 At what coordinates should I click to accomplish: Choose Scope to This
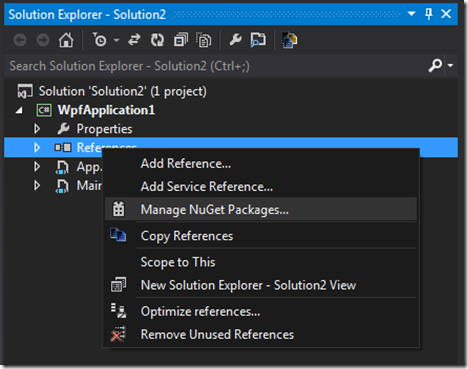261,262
